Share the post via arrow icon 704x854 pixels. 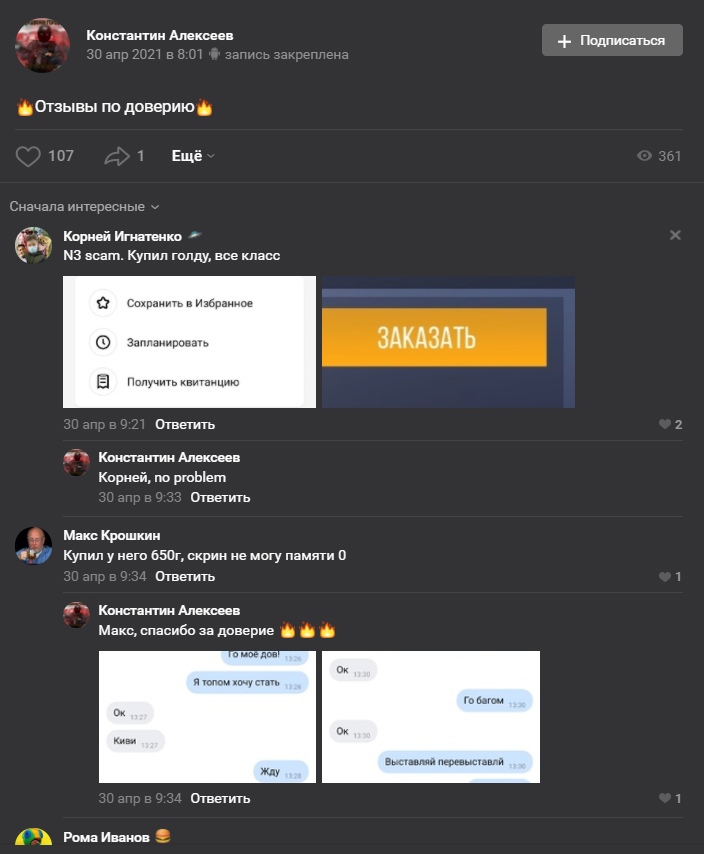(x=117, y=156)
